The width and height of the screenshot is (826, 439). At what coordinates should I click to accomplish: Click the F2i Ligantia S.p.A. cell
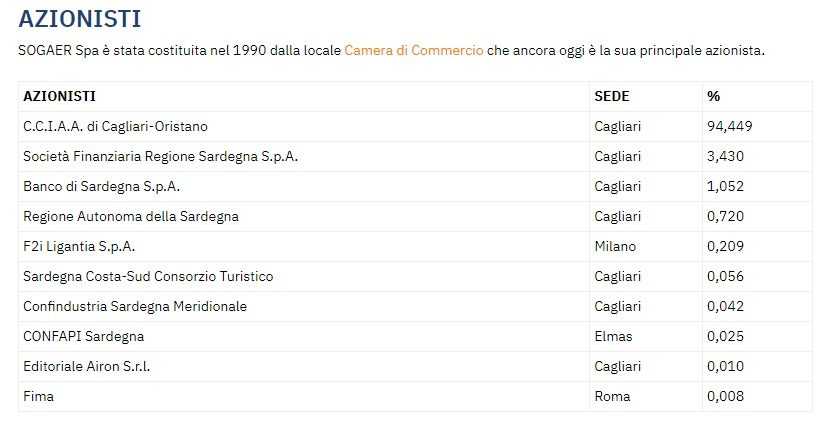click(x=304, y=247)
